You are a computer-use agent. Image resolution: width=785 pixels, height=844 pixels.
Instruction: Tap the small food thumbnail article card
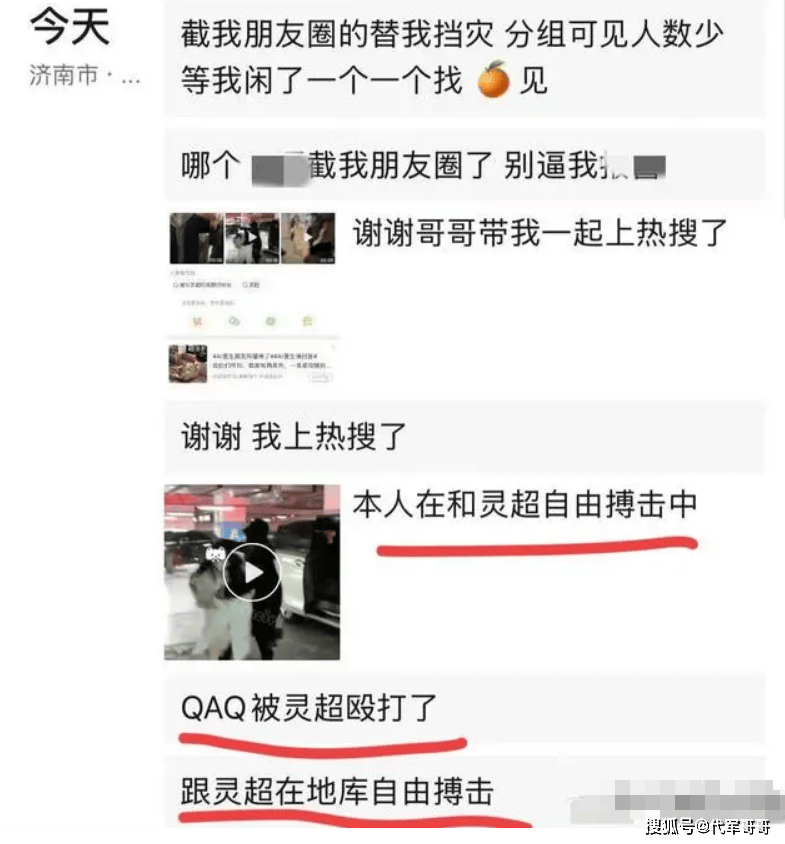tap(251, 364)
